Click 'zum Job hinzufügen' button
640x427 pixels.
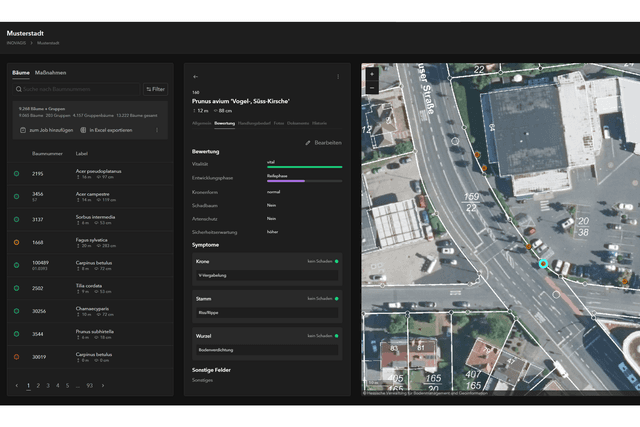pos(44,130)
